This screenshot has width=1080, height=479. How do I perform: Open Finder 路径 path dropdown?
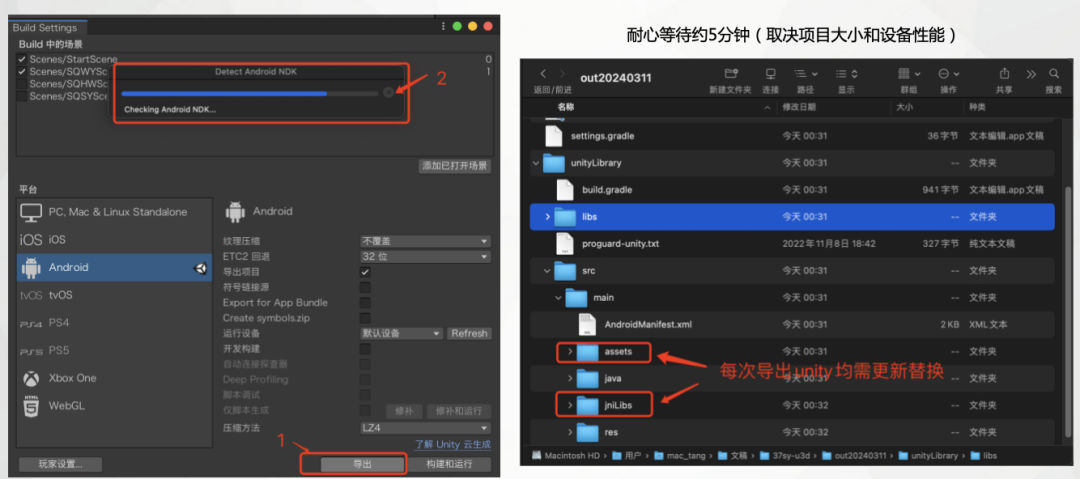pyautogui.click(x=805, y=73)
